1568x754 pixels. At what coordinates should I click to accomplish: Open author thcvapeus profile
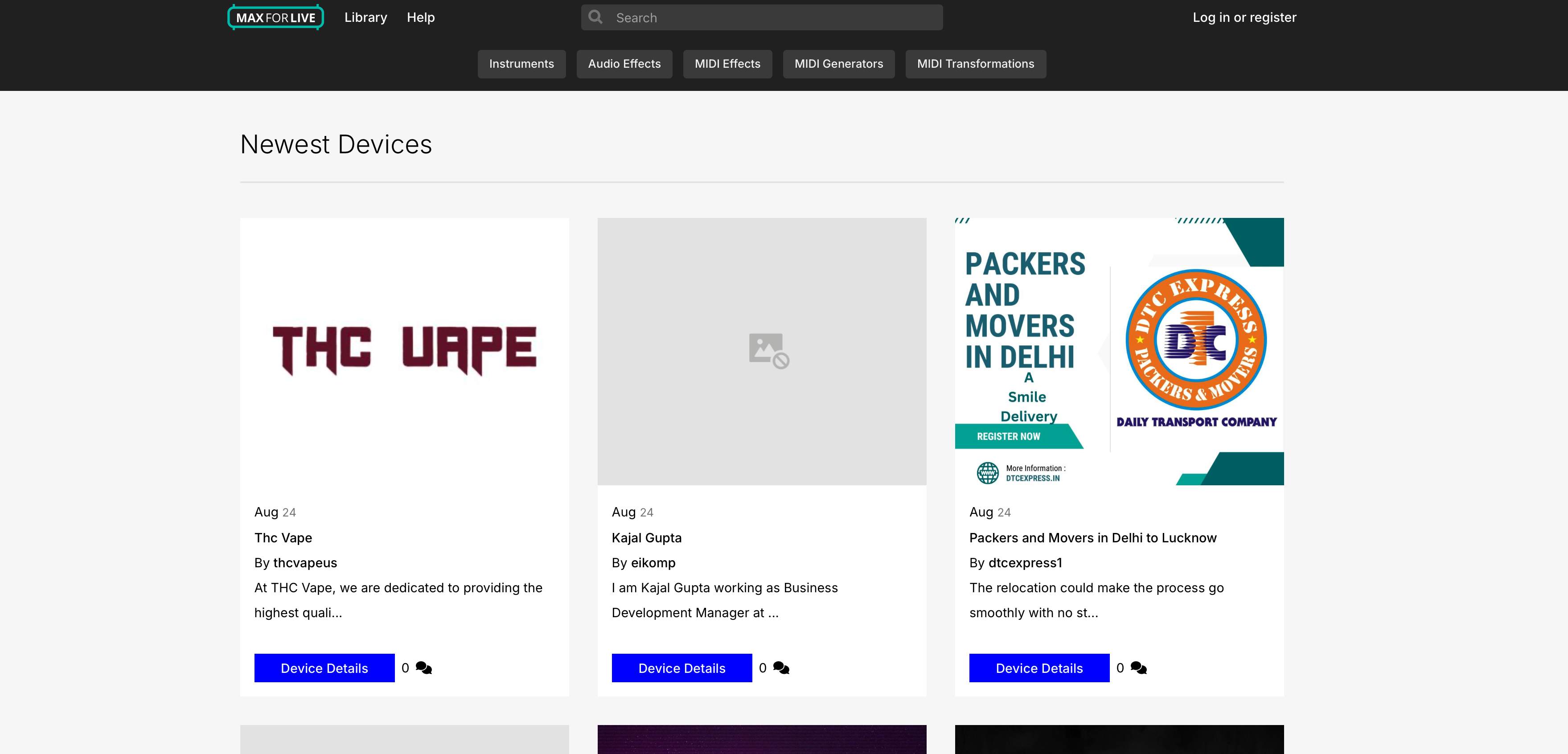(x=305, y=562)
